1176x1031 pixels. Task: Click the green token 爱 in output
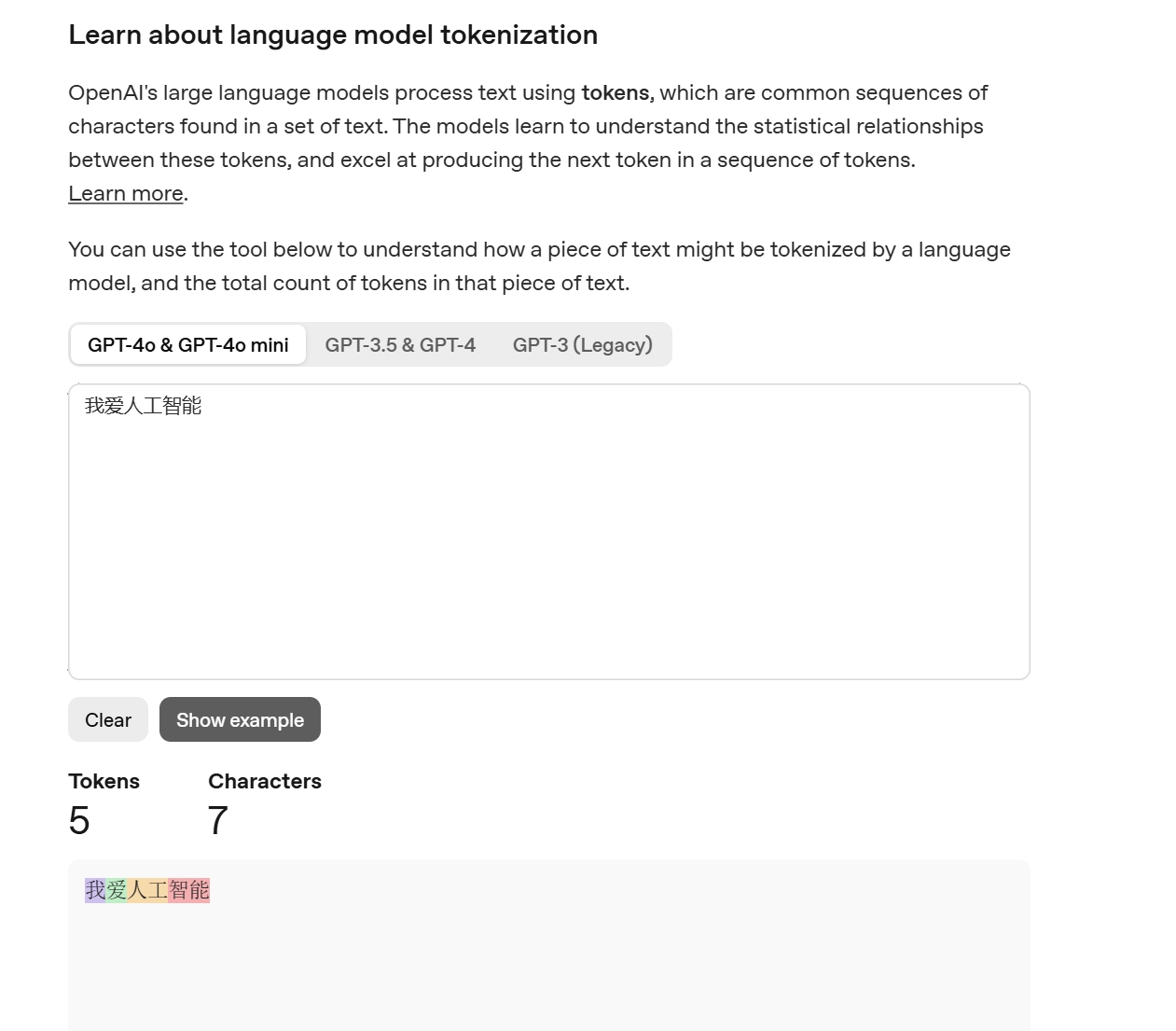tap(117, 890)
